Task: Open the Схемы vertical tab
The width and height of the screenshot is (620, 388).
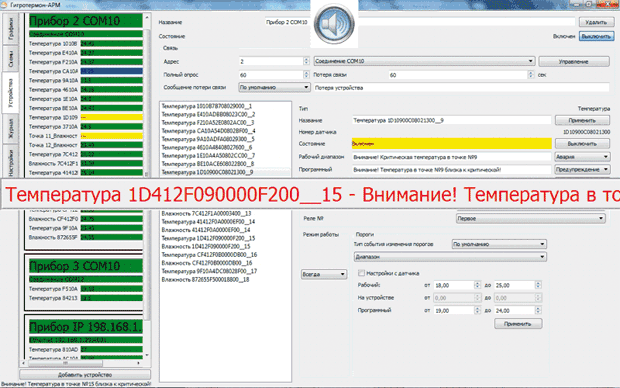Action: click(10, 59)
